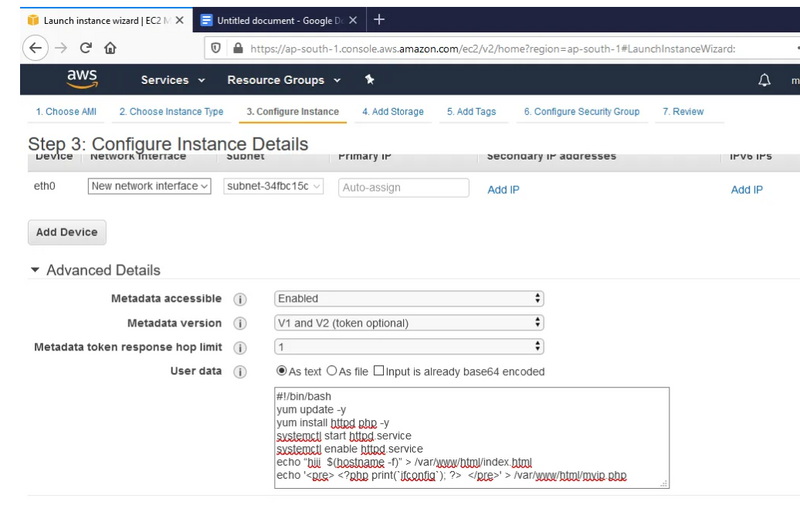Click the Add Device button

(x=67, y=232)
